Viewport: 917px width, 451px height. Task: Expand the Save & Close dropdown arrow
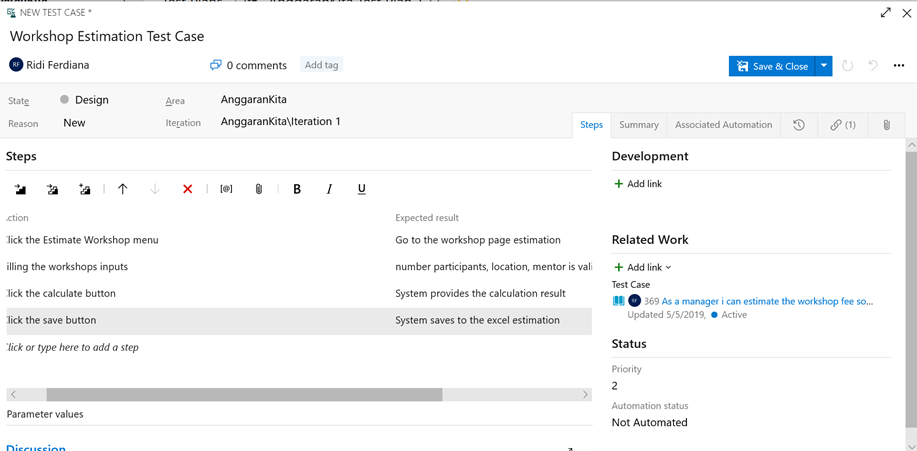[823, 66]
